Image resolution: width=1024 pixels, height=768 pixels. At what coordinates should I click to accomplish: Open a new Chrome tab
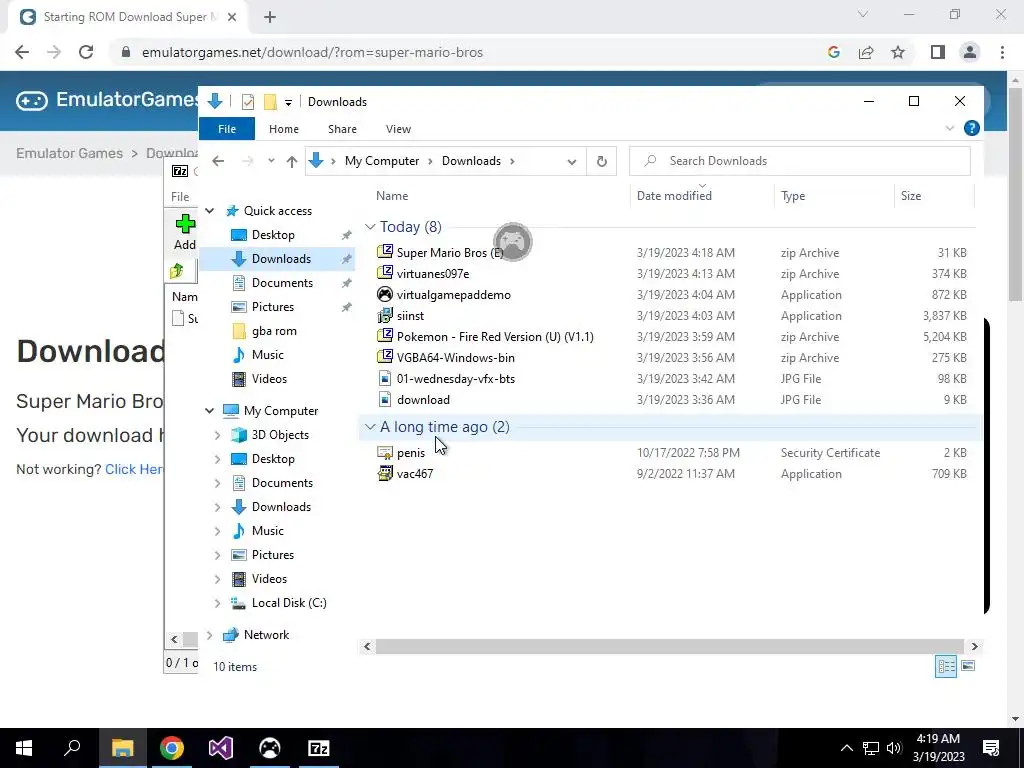[x=270, y=17]
